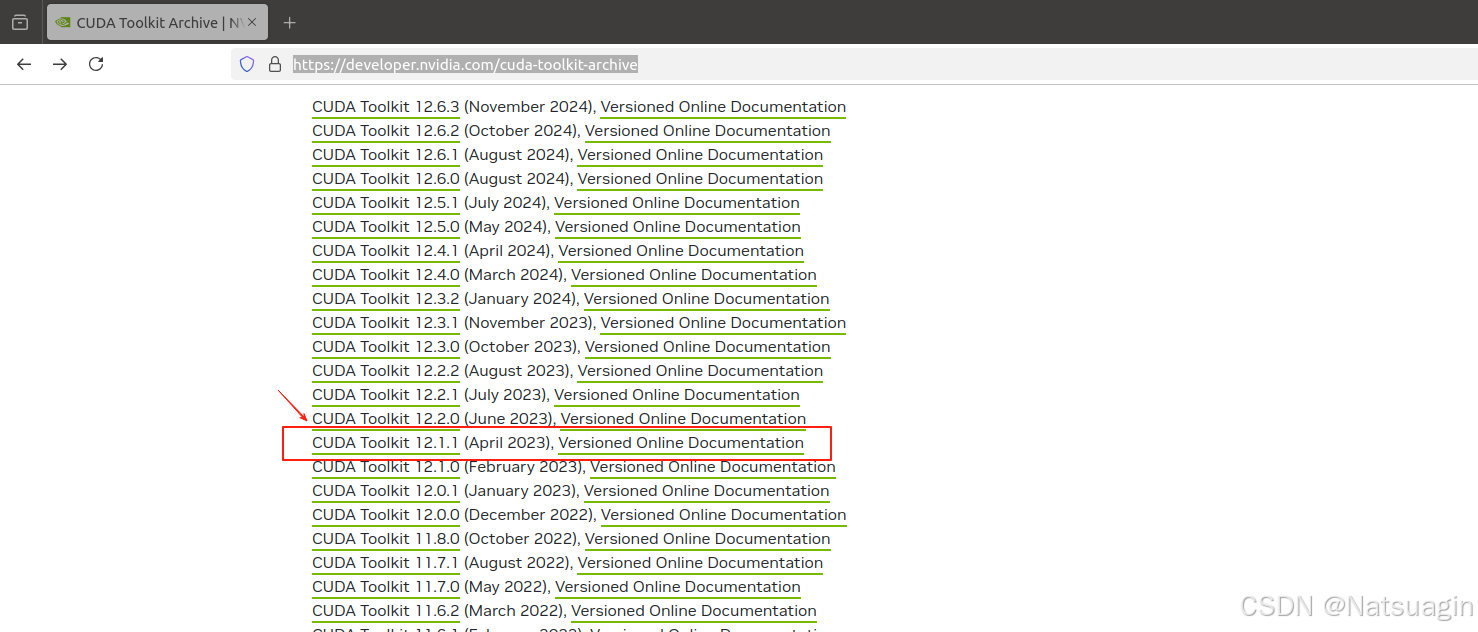Open Versioned Online Documentation for 12.2.0

pyautogui.click(x=683, y=419)
